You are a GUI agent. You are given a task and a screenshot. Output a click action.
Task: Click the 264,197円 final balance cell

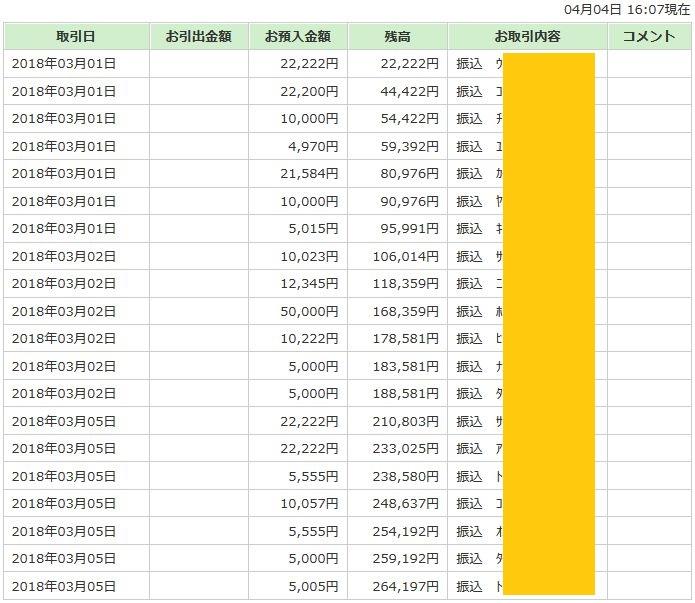(406, 586)
